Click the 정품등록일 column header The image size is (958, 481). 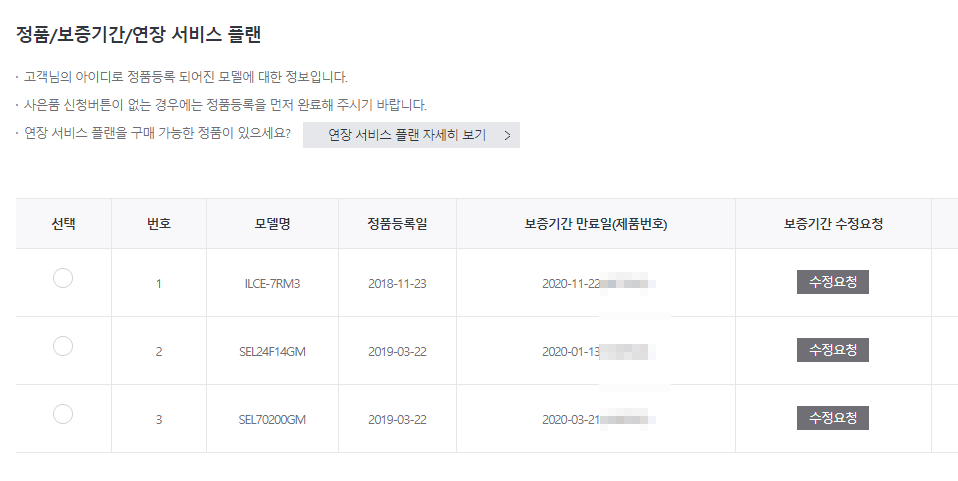[x=397, y=224]
